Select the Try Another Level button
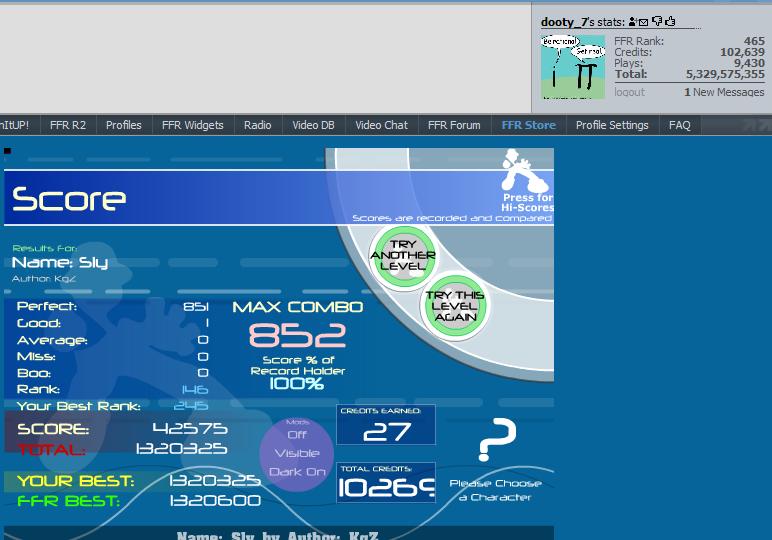Image resolution: width=772 pixels, height=540 pixels. tap(403, 255)
